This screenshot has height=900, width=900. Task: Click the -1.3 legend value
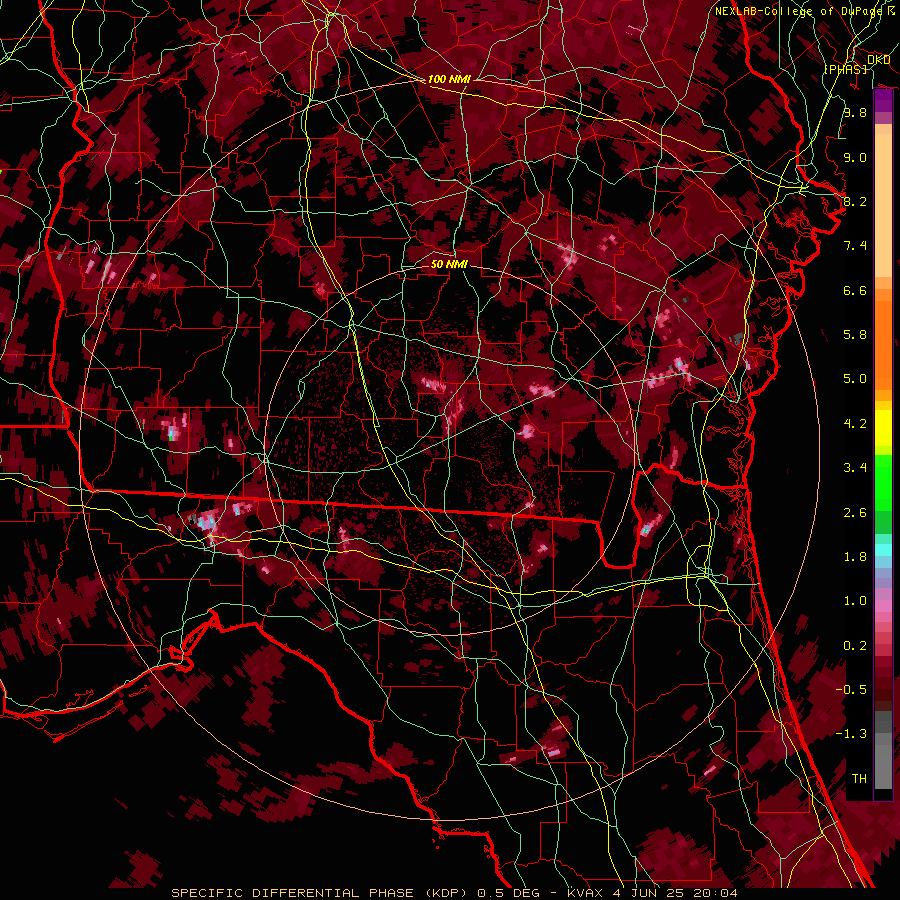(851, 734)
